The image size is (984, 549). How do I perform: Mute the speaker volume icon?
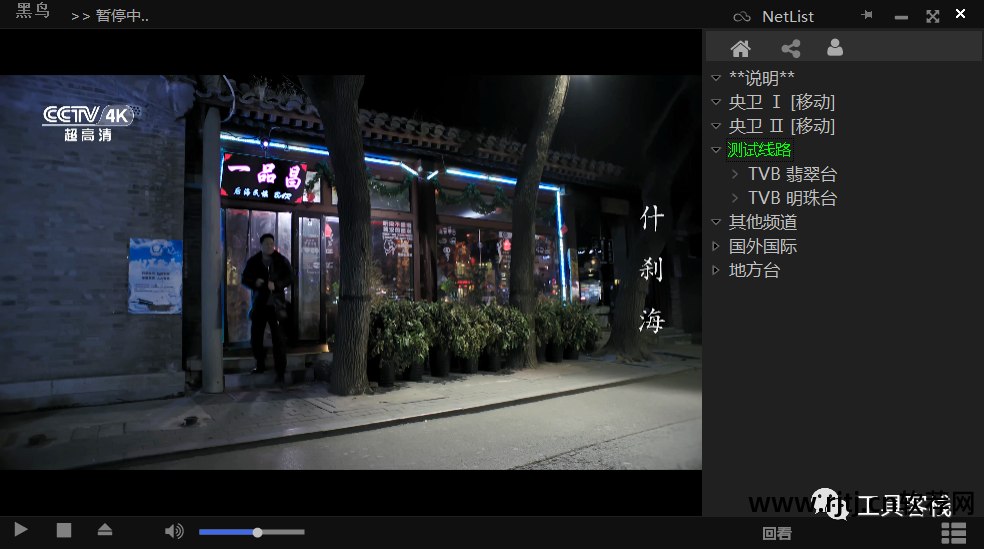pyautogui.click(x=174, y=532)
